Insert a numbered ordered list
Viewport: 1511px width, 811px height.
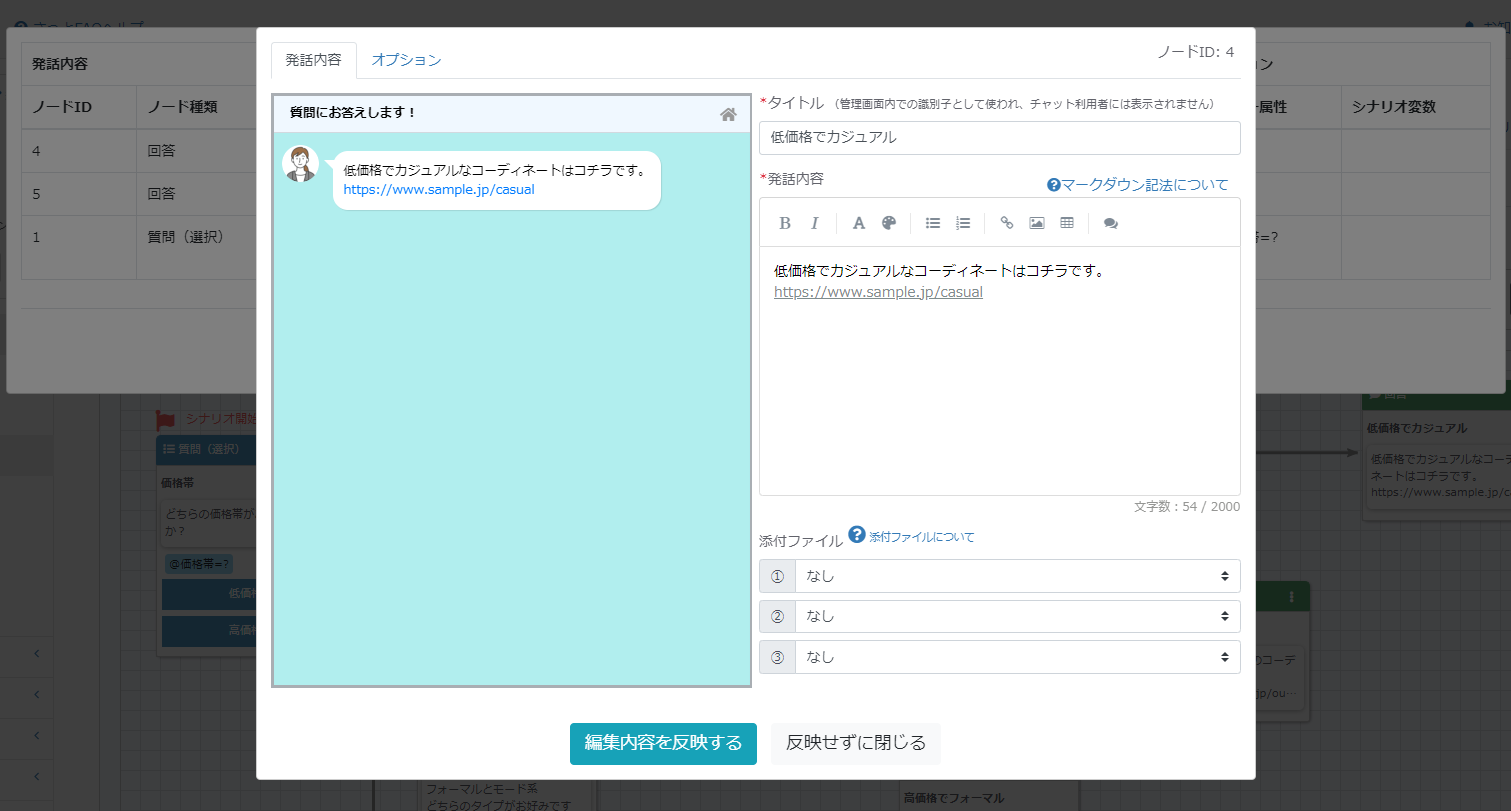point(963,223)
